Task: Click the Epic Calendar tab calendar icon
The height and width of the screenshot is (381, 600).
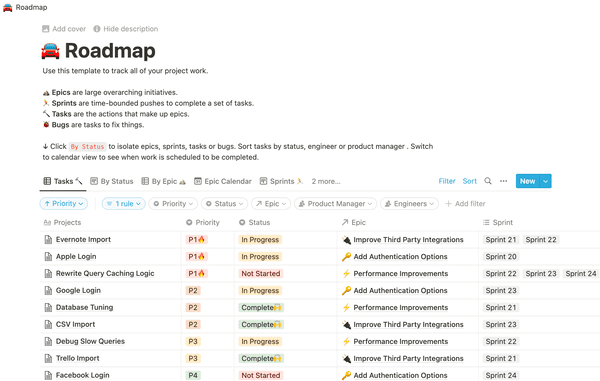Action: tap(198, 181)
